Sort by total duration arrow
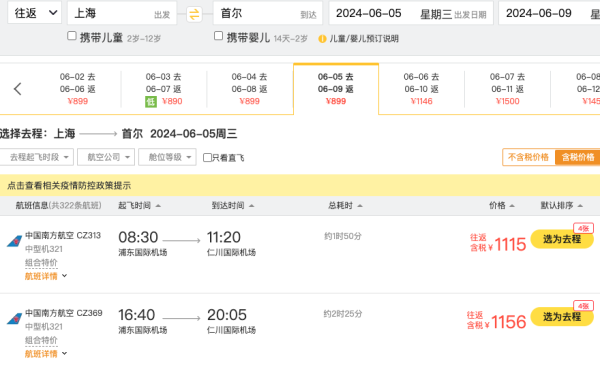 coord(360,206)
